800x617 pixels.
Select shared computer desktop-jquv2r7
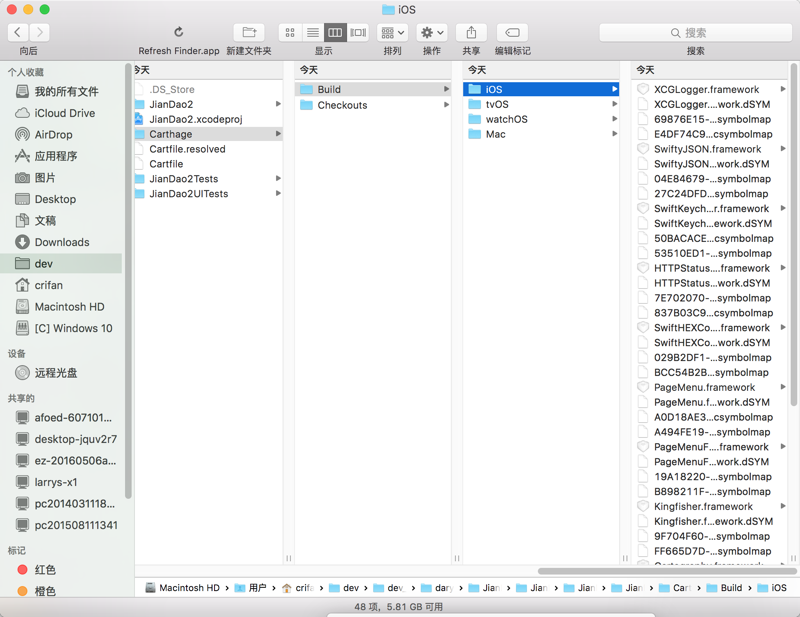[61, 439]
